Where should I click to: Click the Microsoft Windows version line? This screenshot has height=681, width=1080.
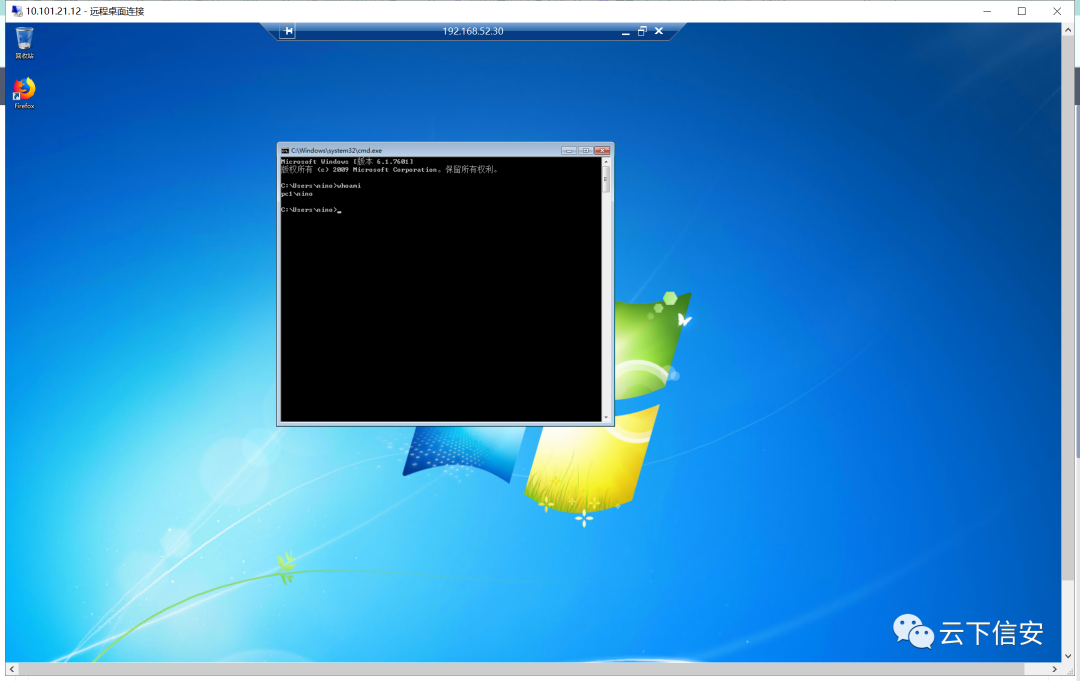pos(347,162)
